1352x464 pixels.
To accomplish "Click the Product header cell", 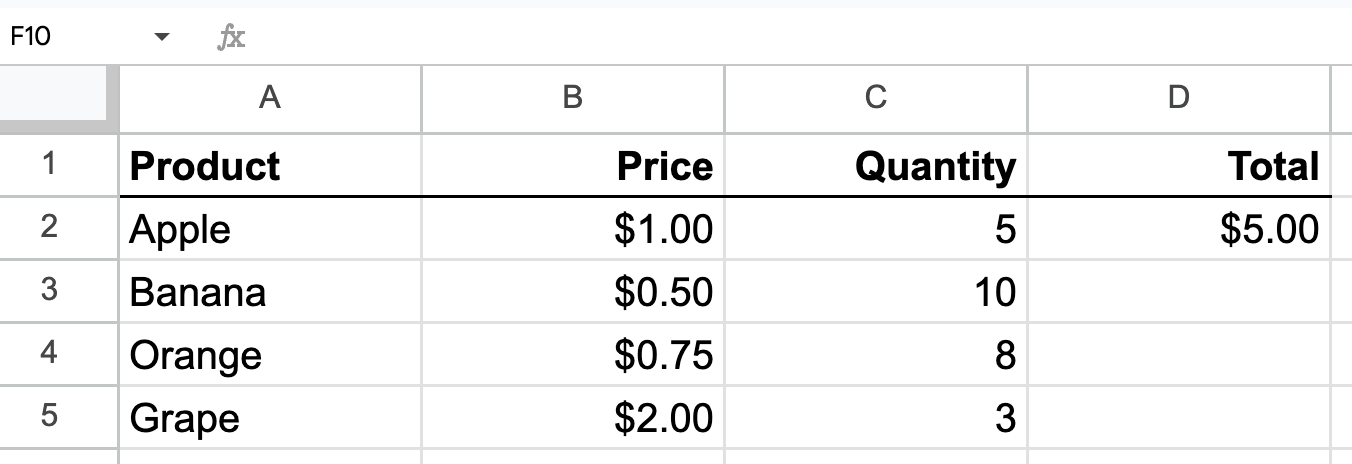I will [270, 165].
